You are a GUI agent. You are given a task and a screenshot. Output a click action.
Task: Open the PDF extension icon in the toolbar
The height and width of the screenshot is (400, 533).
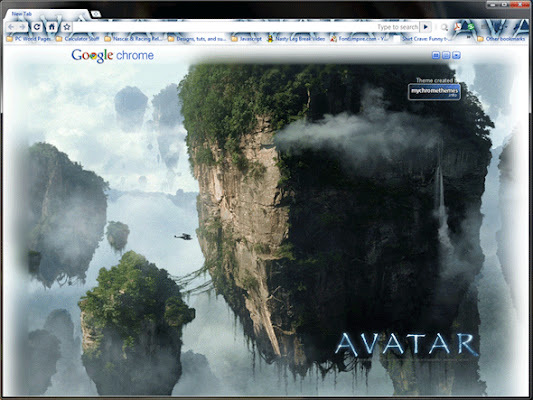(x=457, y=27)
